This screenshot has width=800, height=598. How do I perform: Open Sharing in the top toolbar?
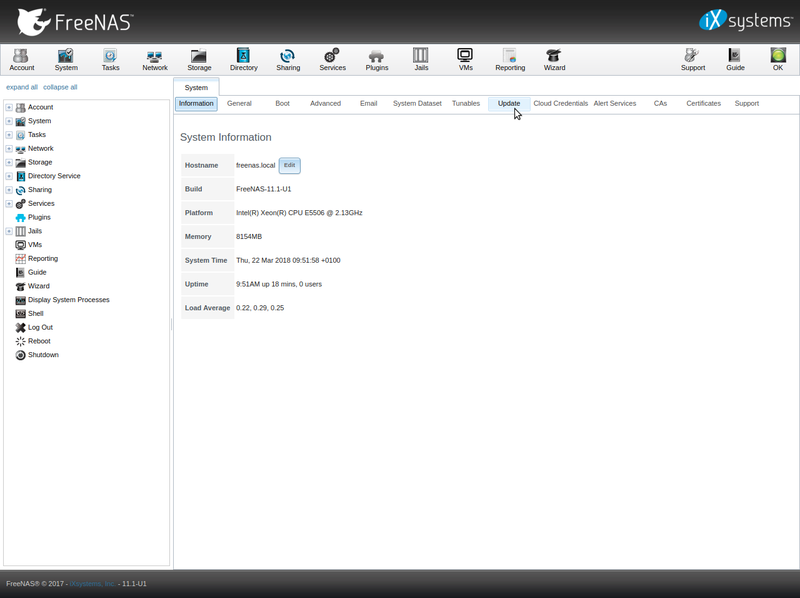pos(288,60)
